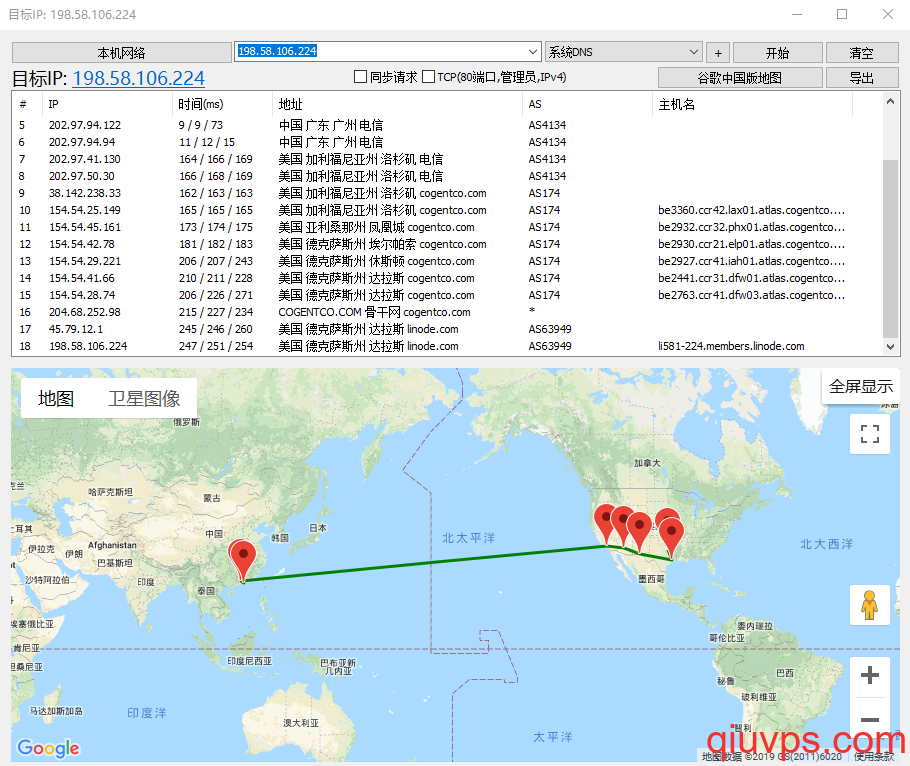The image size is (910, 766).
Task: Click the route table scrollbar up arrow
Action: tap(890, 102)
